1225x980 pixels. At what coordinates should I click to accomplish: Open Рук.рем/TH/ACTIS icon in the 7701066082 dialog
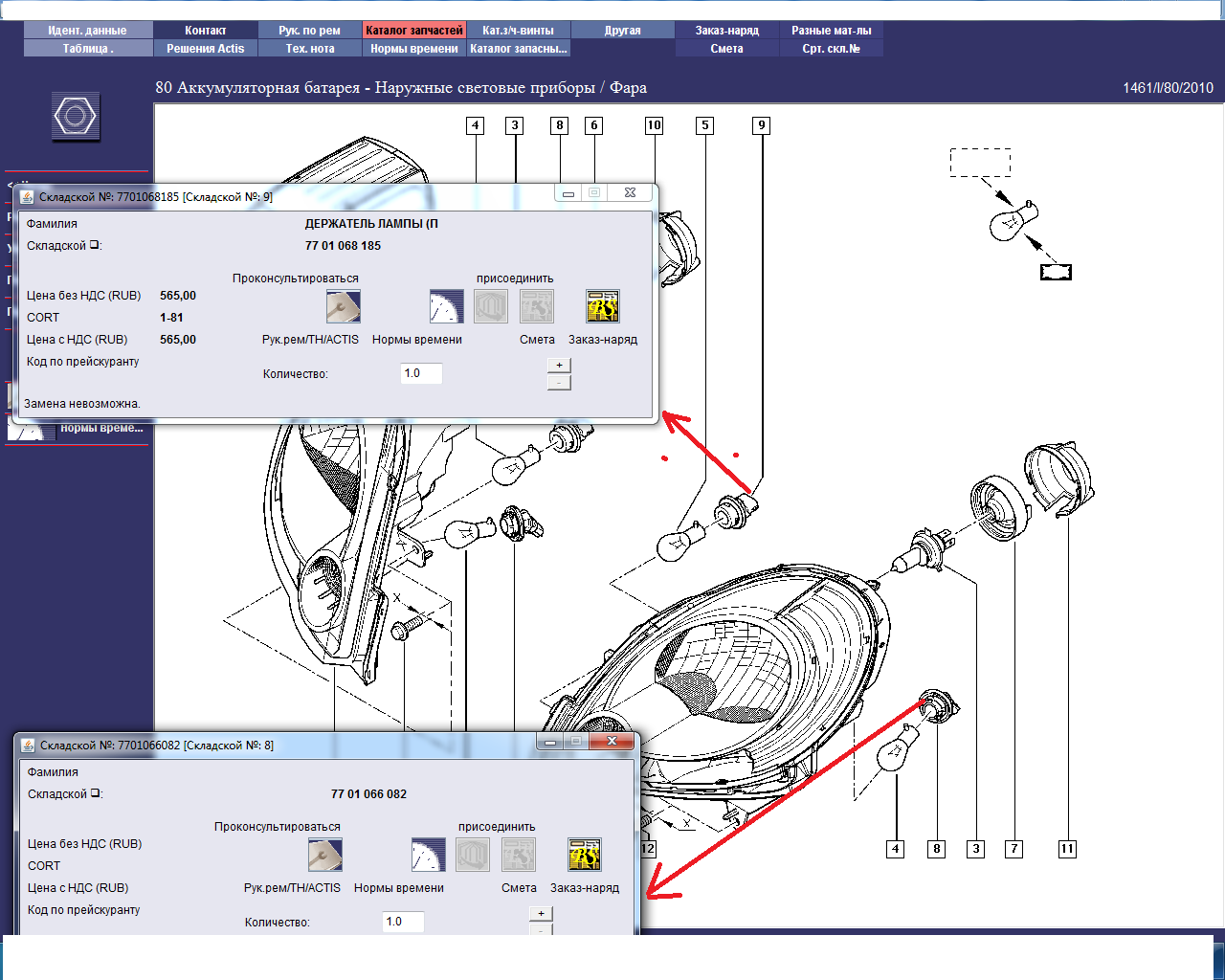[x=325, y=855]
